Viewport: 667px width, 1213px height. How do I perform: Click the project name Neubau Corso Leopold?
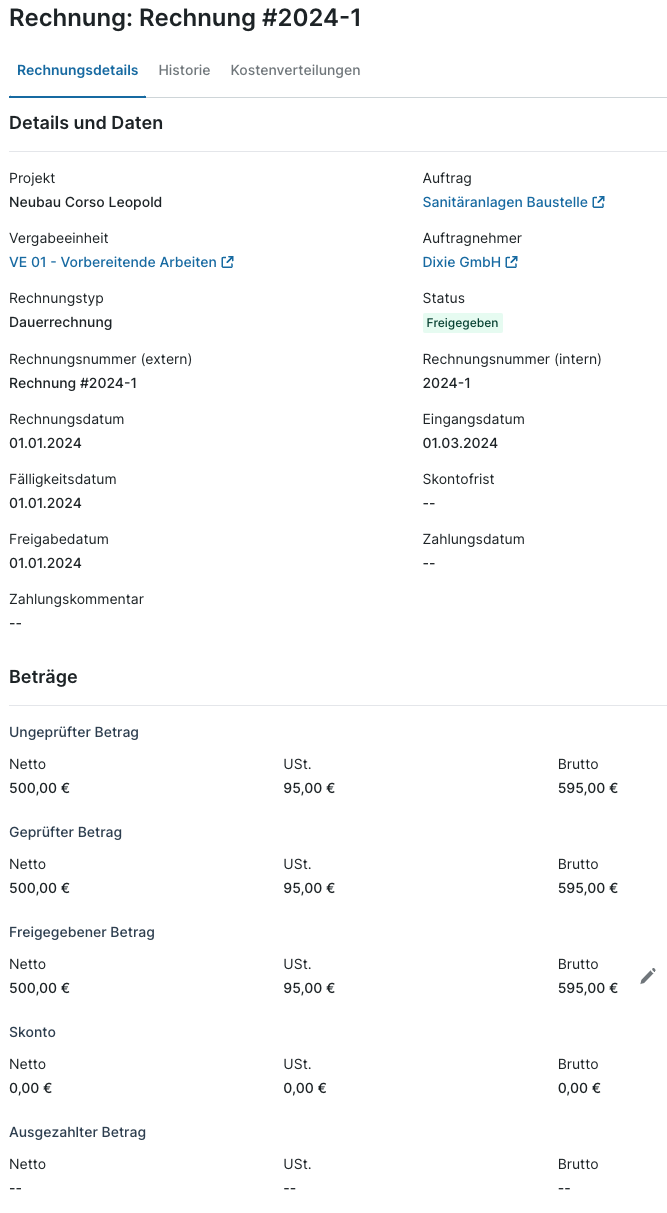pos(85,202)
